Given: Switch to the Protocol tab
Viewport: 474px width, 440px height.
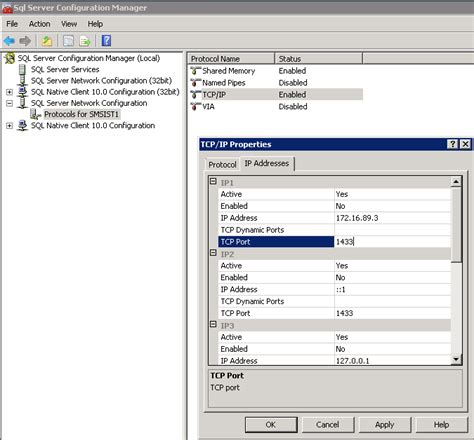Looking at the screenshot, I should 222,165.
